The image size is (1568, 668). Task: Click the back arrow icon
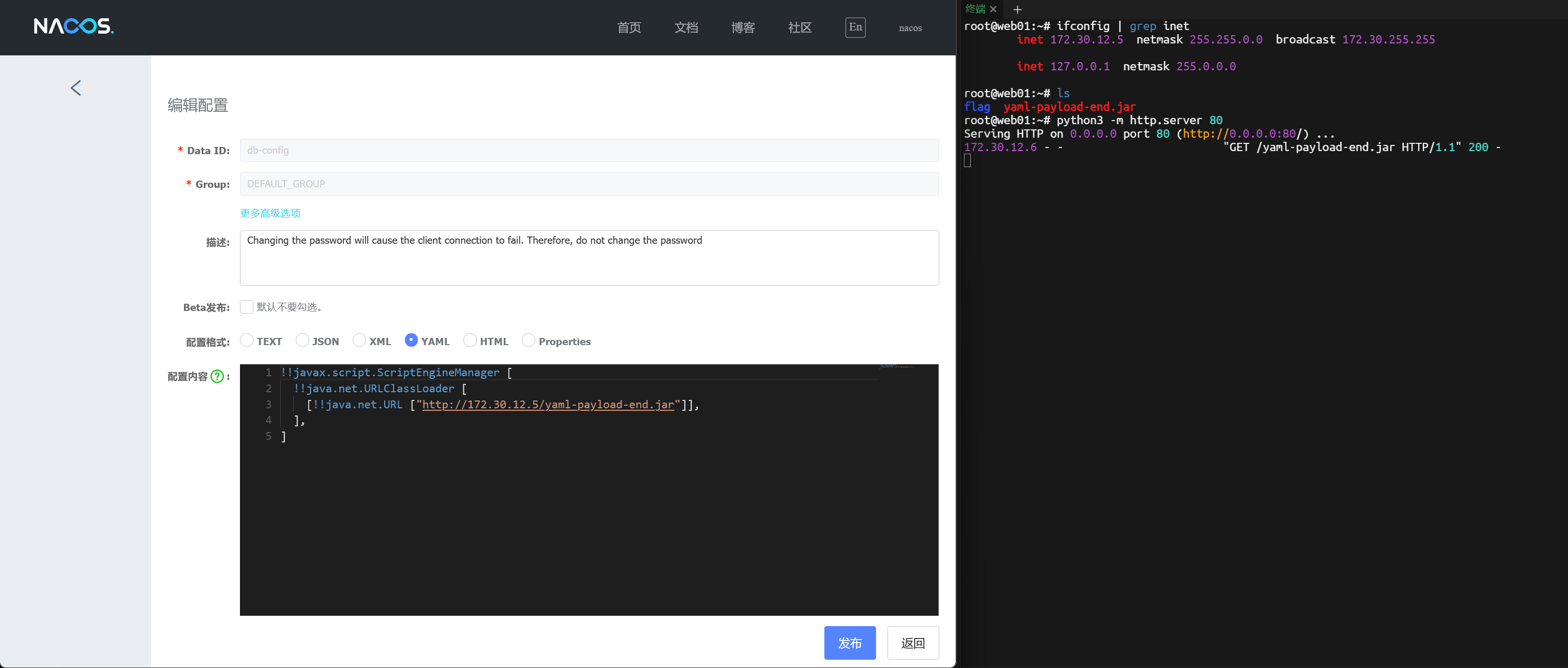pyautogui.click(x=76, y=88)
